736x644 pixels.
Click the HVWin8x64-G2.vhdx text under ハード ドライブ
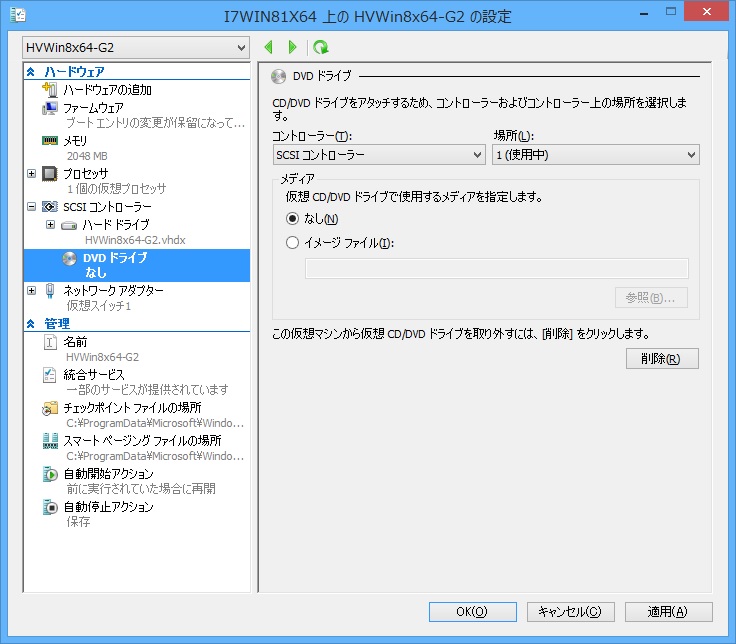point(135,240)
